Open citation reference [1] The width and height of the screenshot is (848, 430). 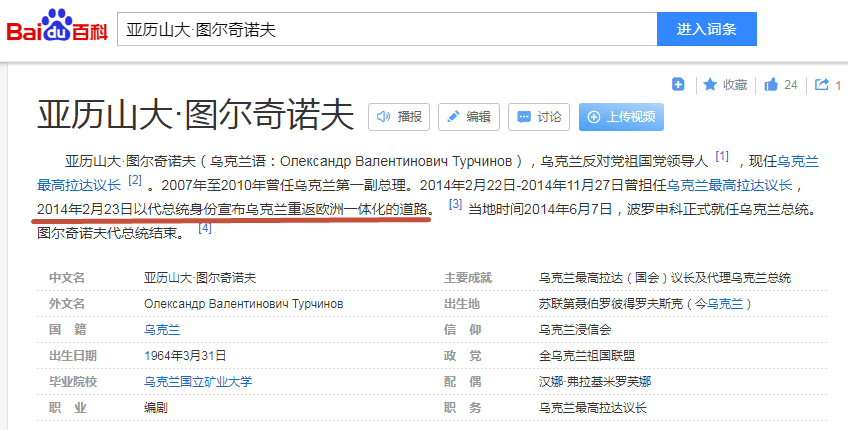(x=722, y=156)
